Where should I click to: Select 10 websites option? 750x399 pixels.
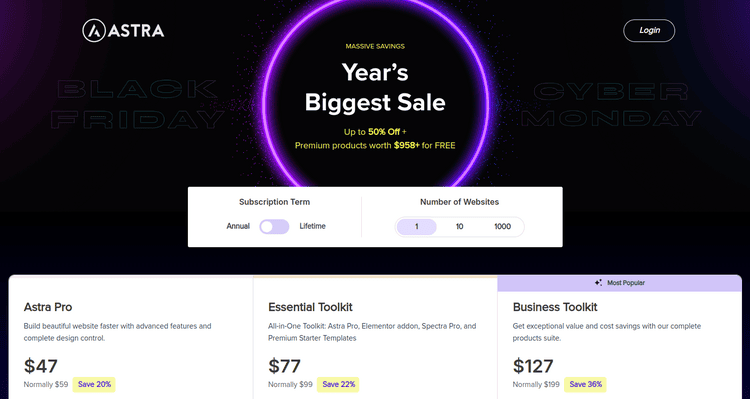click(x=459, y=226)
